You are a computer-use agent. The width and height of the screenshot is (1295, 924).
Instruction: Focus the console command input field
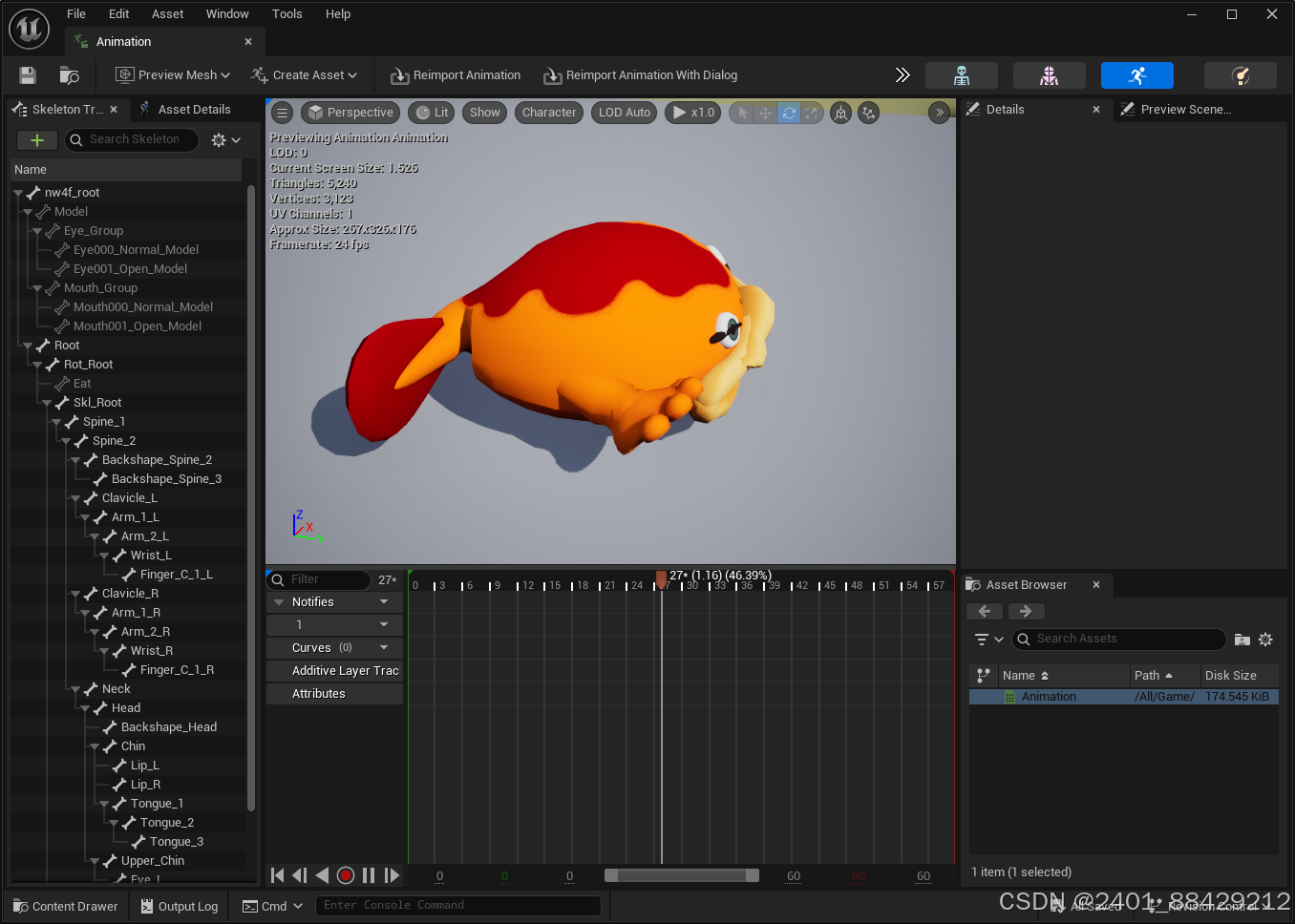click(458, 906)
